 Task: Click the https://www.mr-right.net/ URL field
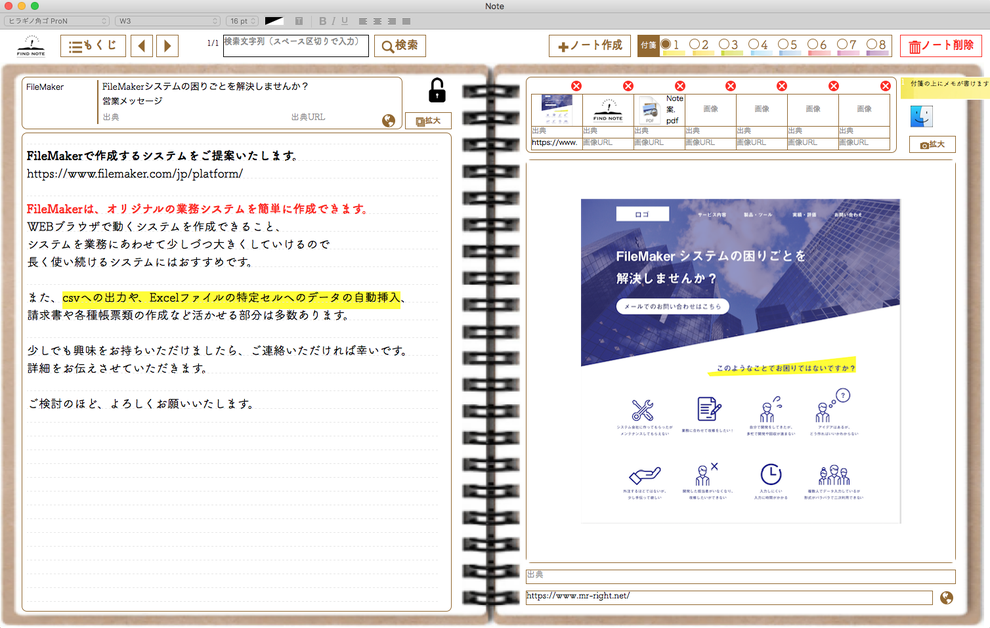[729, 597]
